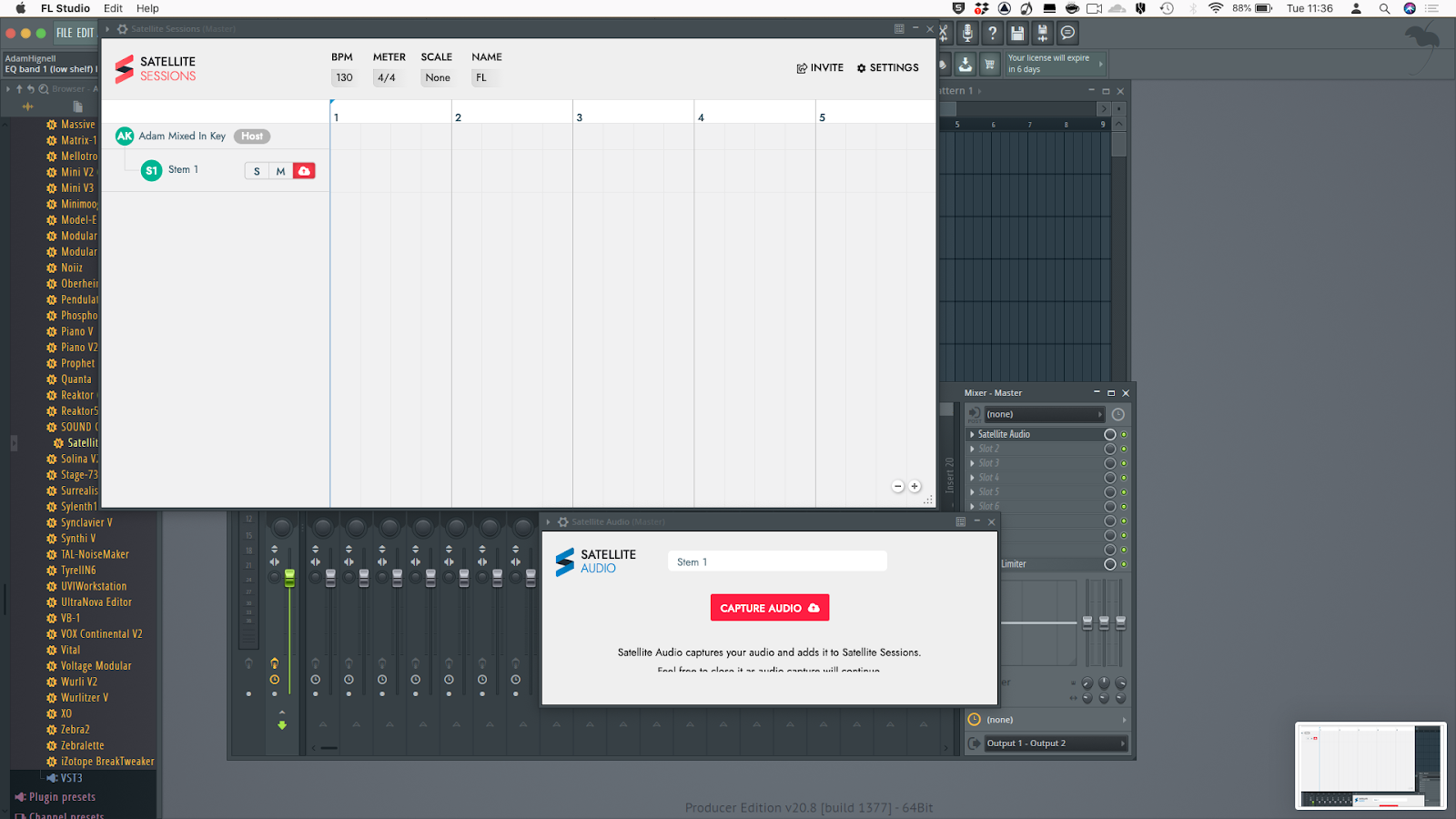Open Satellite Sessions plugin gear options
This screenshot has height=819, width=1456.
point(122,29)
